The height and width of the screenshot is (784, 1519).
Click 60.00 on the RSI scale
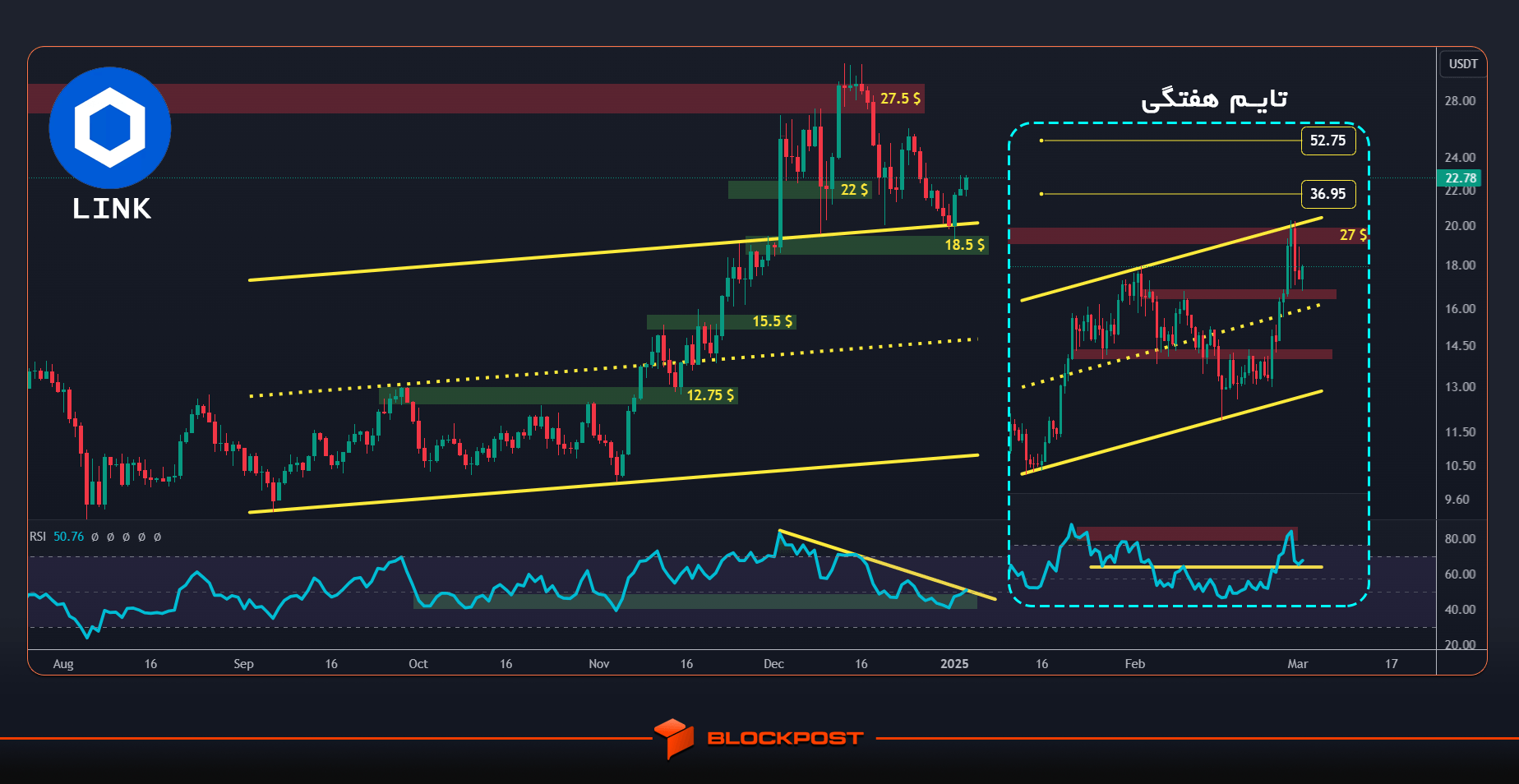(1461, 574)
